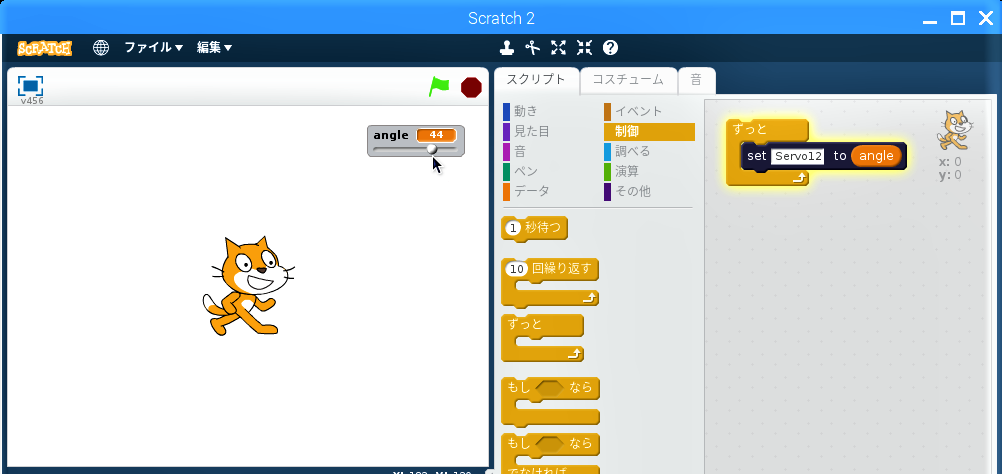This screenshot has height=474, width=1002.
Task: Click the Scratch logo
Action: click(x=45, y=48)
